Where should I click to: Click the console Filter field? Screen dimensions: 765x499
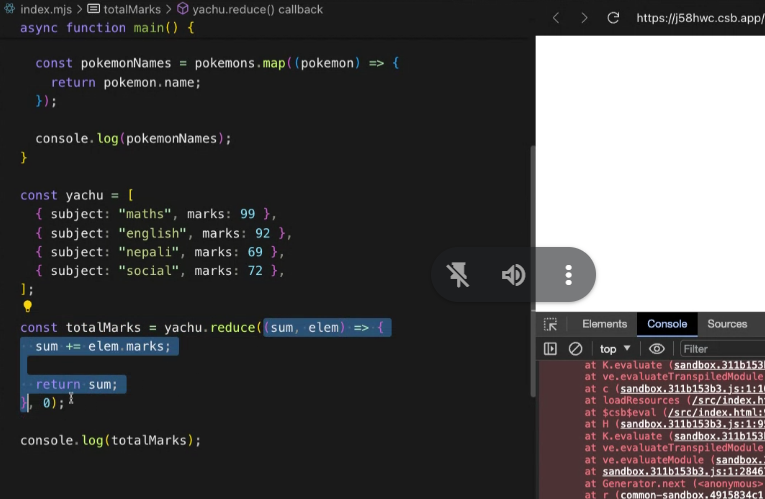(x=723, y=349)
